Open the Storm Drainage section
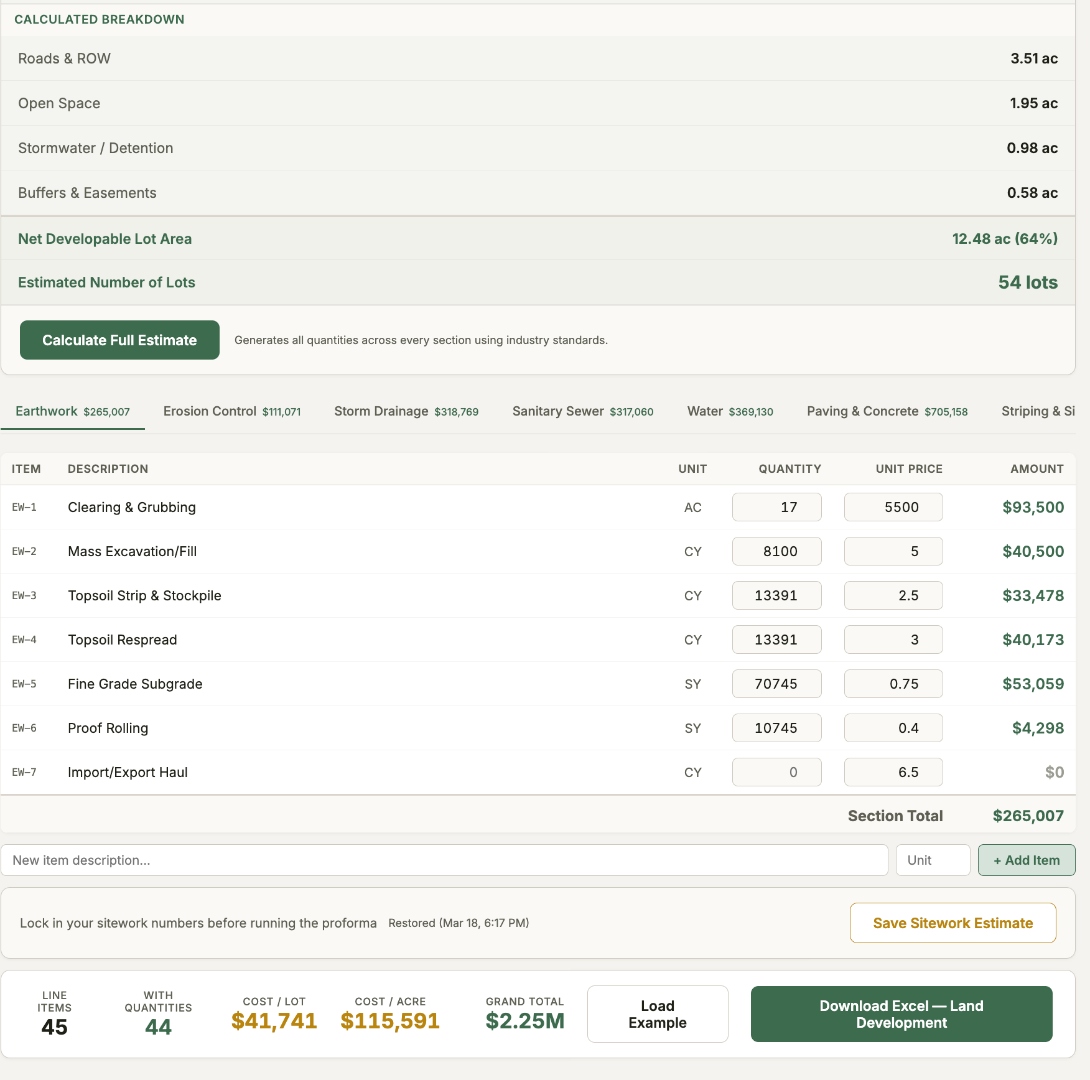This screenshot has height=1080, width=1090. 406,410
